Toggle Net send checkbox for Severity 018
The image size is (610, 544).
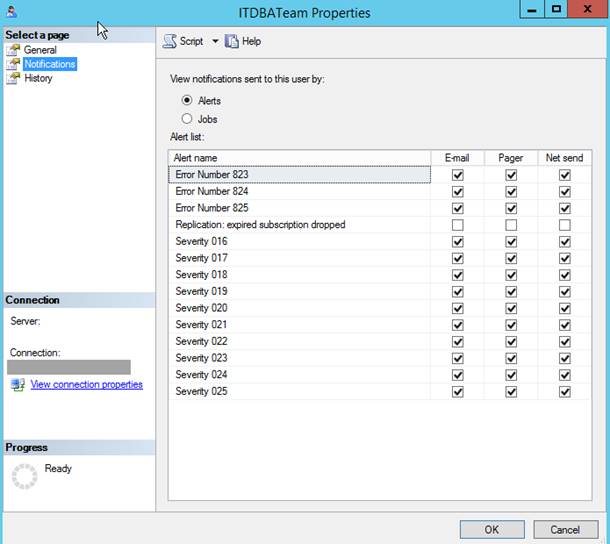click(x=565, y=275)
